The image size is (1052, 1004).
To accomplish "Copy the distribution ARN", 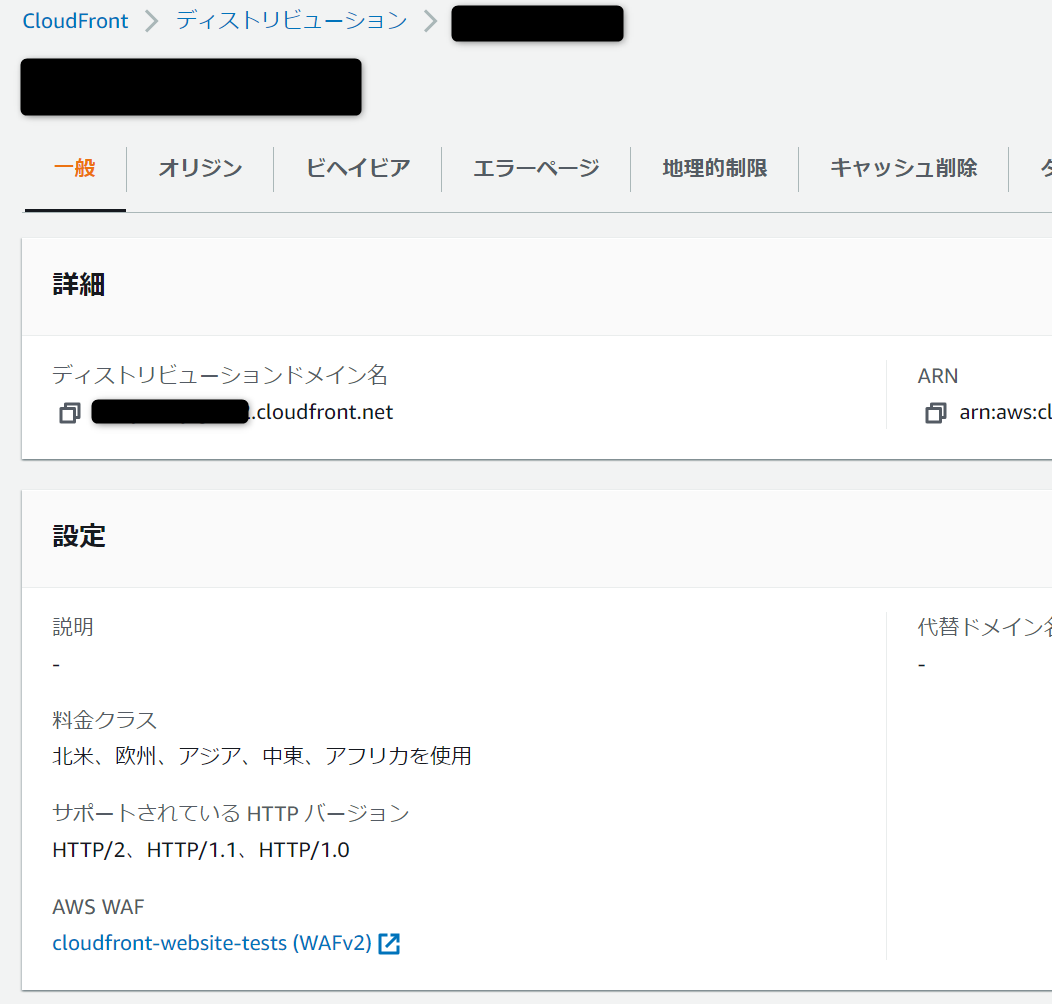I will point(935,413).
